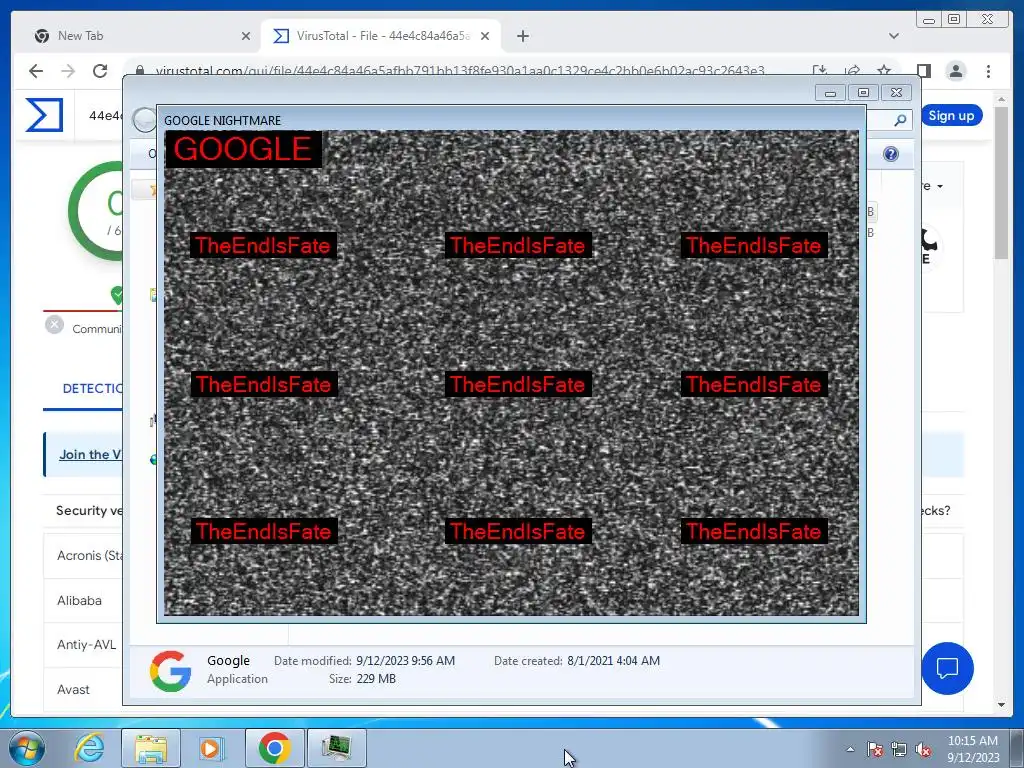Reload the VirusTotal page

100,71
